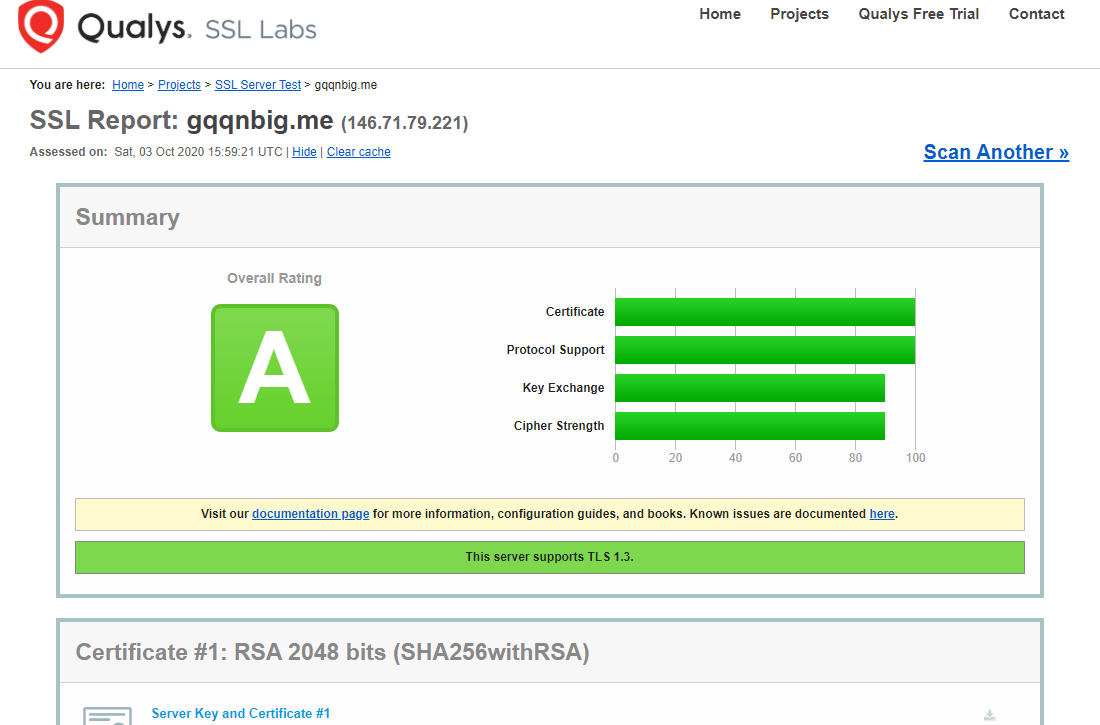
Task: Click the TLS 1.3 support banner
Action: (x=550, y=557)
